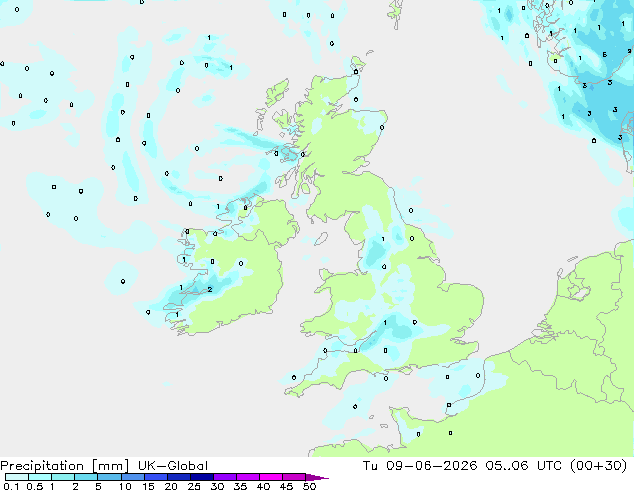Click the "20" legend scale label
This screenshot has height=490, width=634.
pyautogui.click(x=171, y=486)
